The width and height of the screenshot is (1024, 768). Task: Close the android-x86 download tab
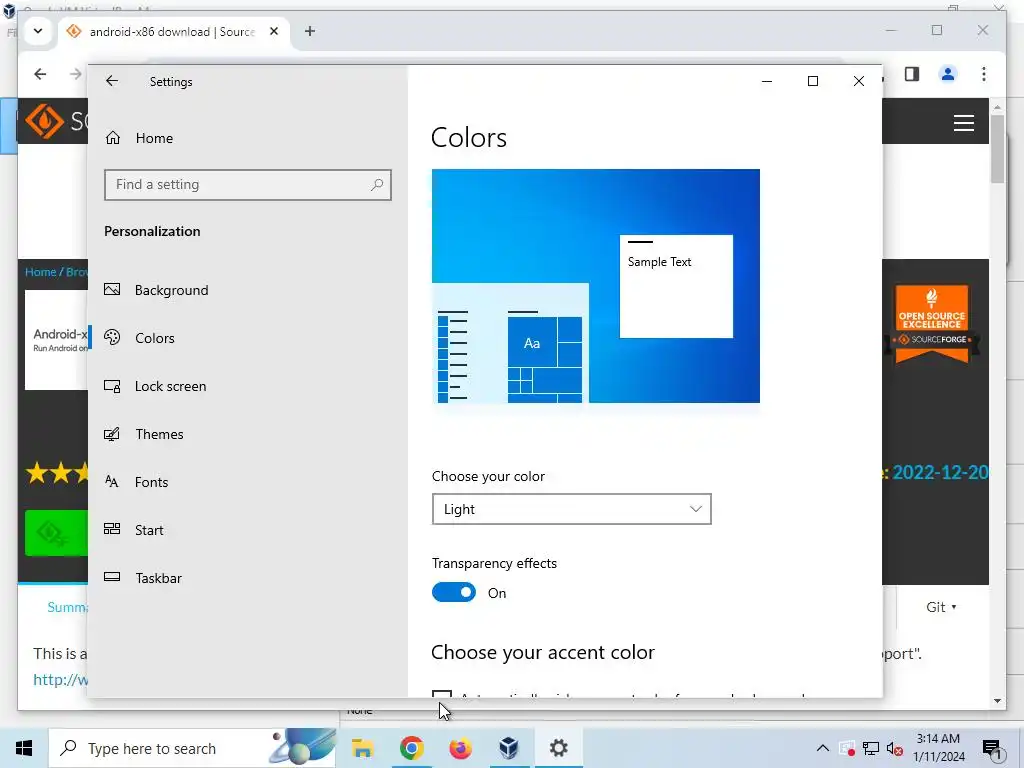[x=274, y=31]
